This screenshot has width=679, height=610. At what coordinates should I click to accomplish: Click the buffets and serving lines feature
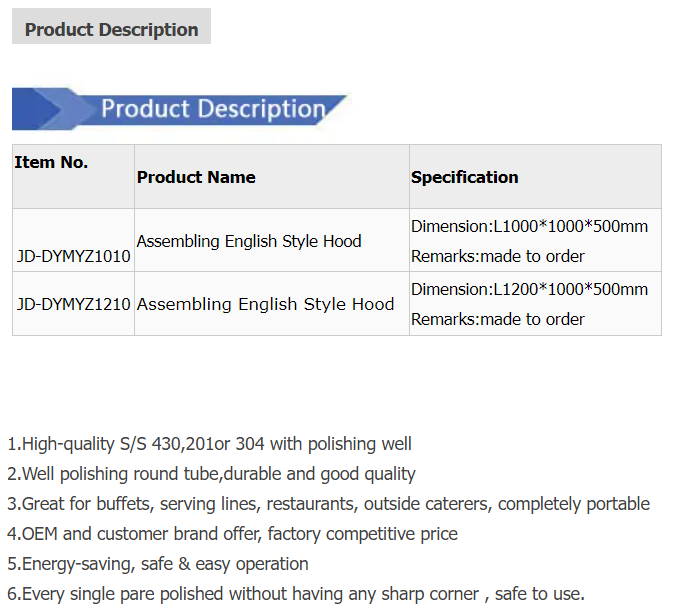point(329,504)
